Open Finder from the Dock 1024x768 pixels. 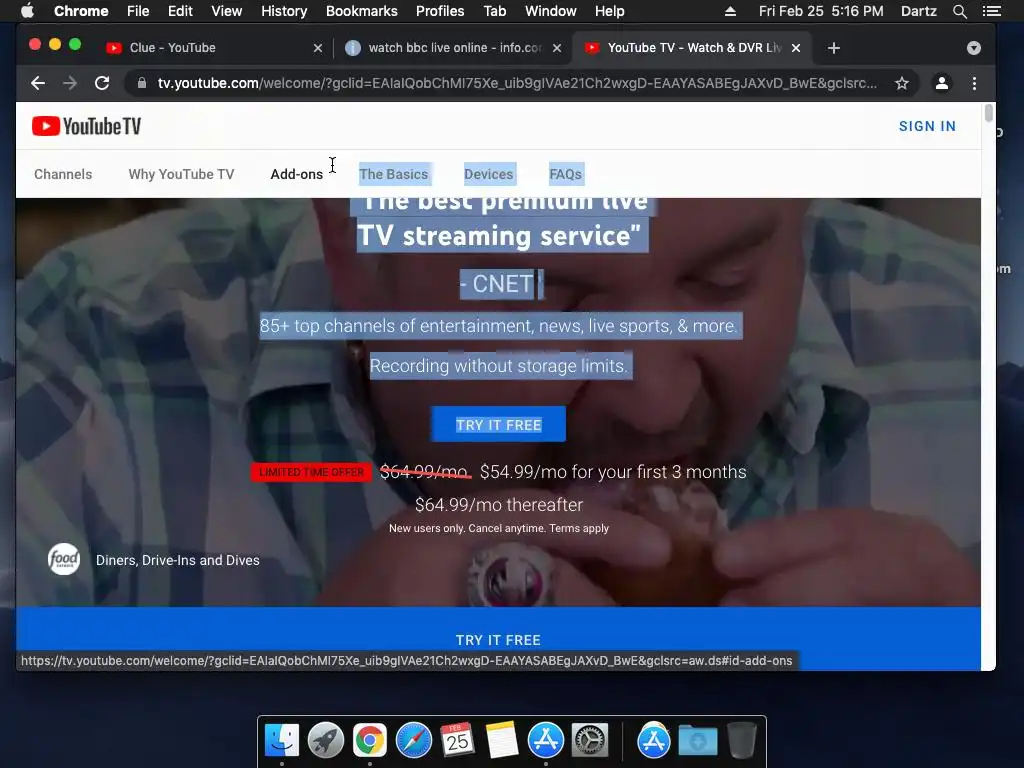tap(282, 741)
